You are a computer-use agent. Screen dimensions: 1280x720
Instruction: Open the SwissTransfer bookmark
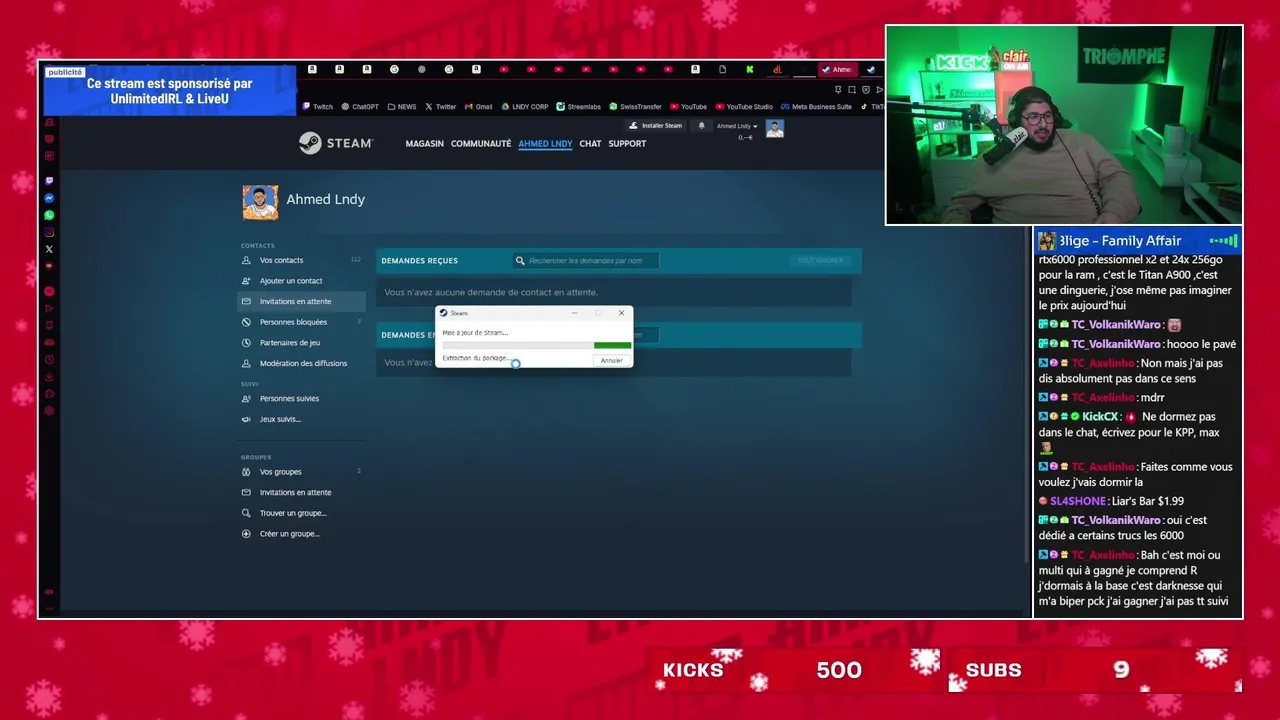635,106
